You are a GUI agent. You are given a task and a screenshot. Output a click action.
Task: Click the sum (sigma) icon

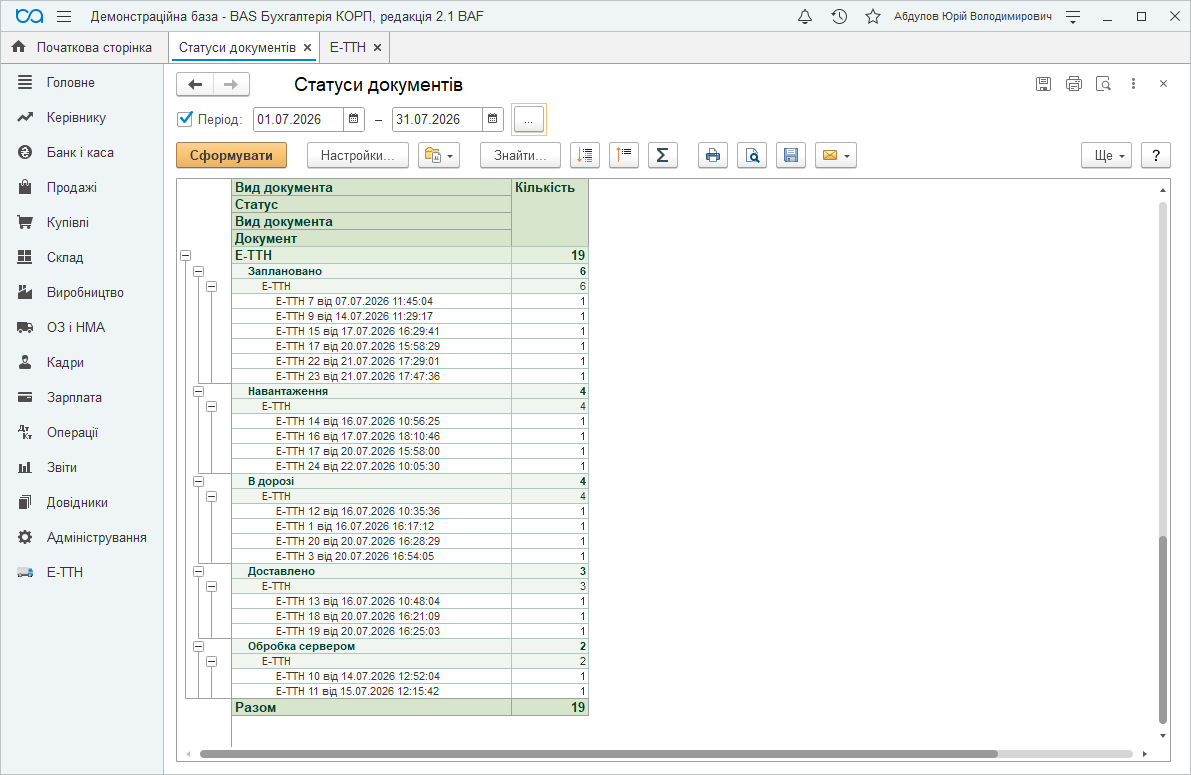click(662, 155)
